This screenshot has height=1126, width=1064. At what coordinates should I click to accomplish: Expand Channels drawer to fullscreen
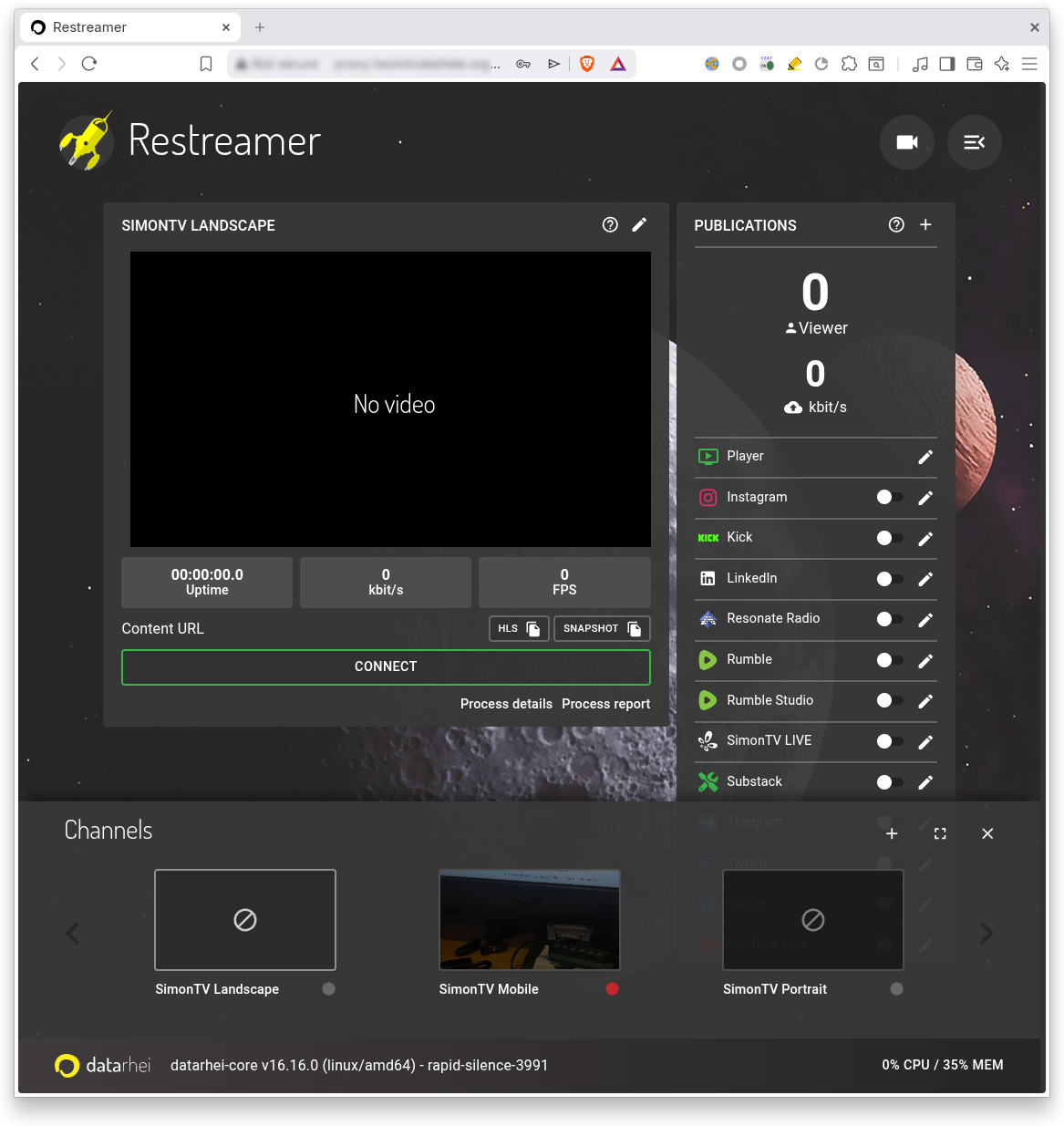(x=940, y=833)
